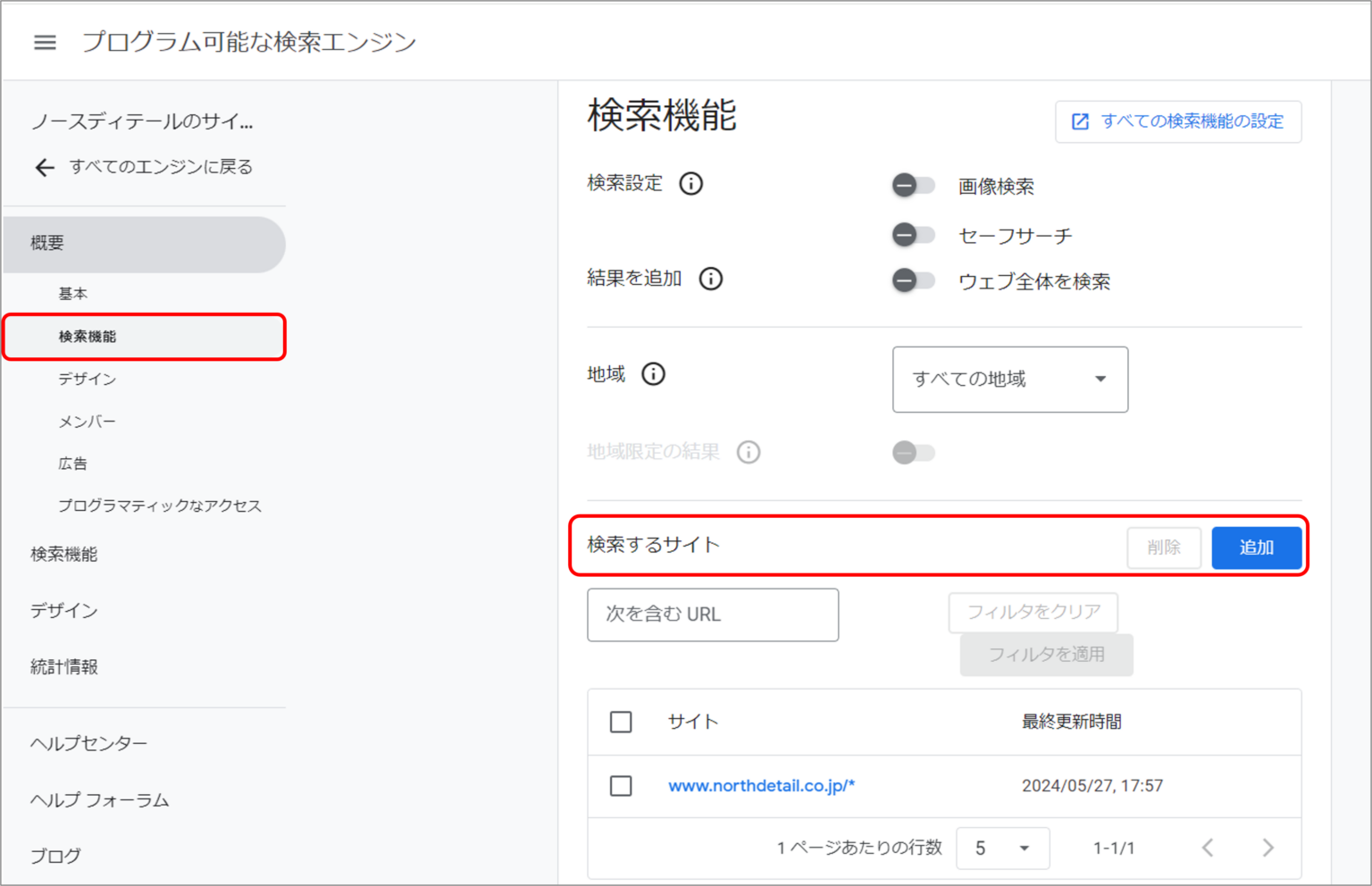Select all sites header checkbox

click(621, 722)
